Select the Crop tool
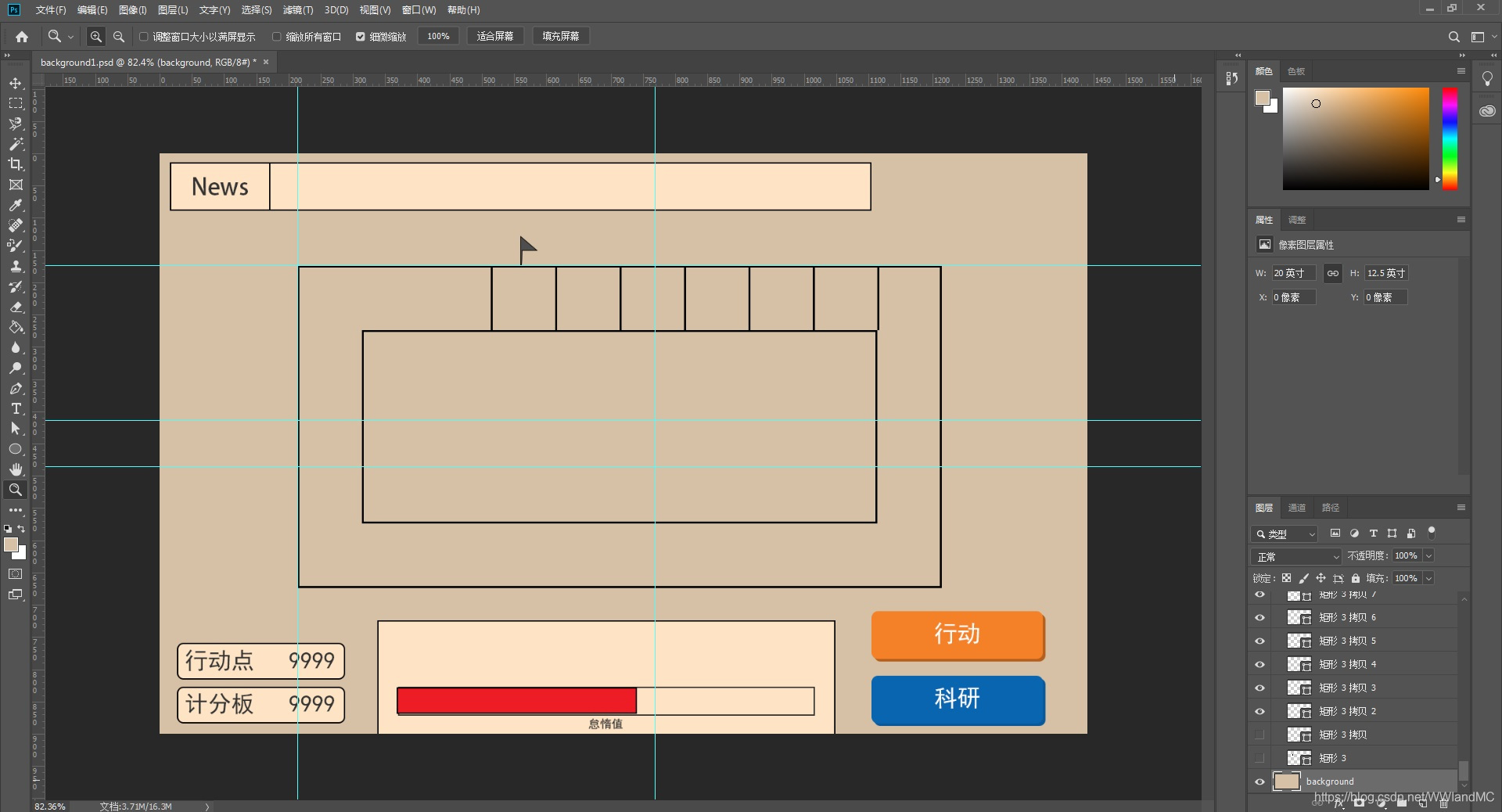 [16, 164]
